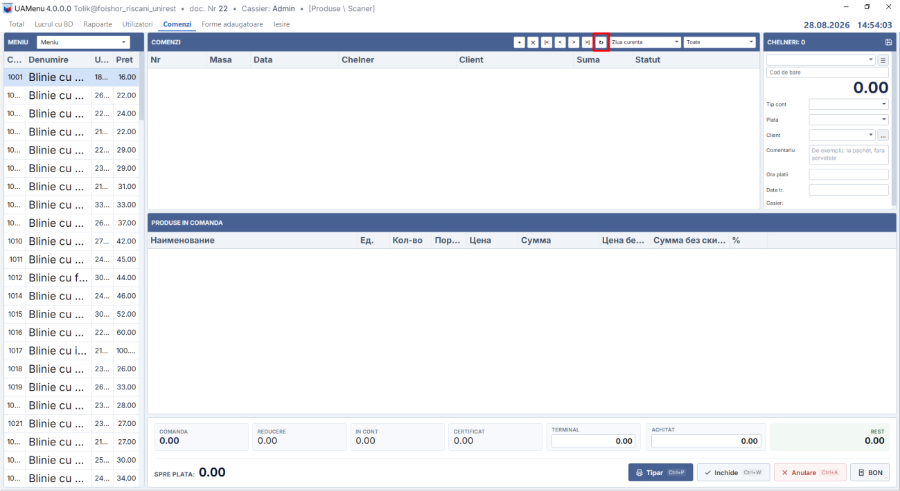
Task: Click the Tipar print button
Action: (661, 472)
